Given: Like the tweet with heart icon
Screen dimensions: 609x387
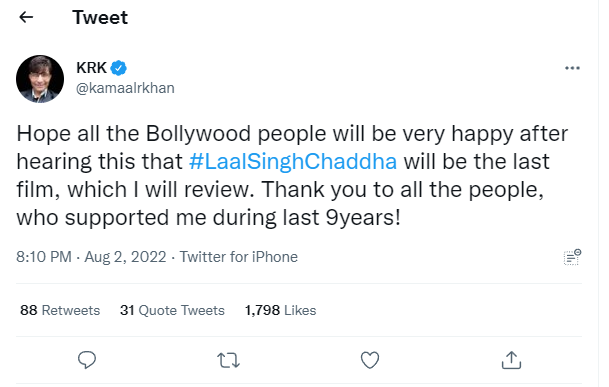Looking at the screenshot, I should [x=370, y=360].
